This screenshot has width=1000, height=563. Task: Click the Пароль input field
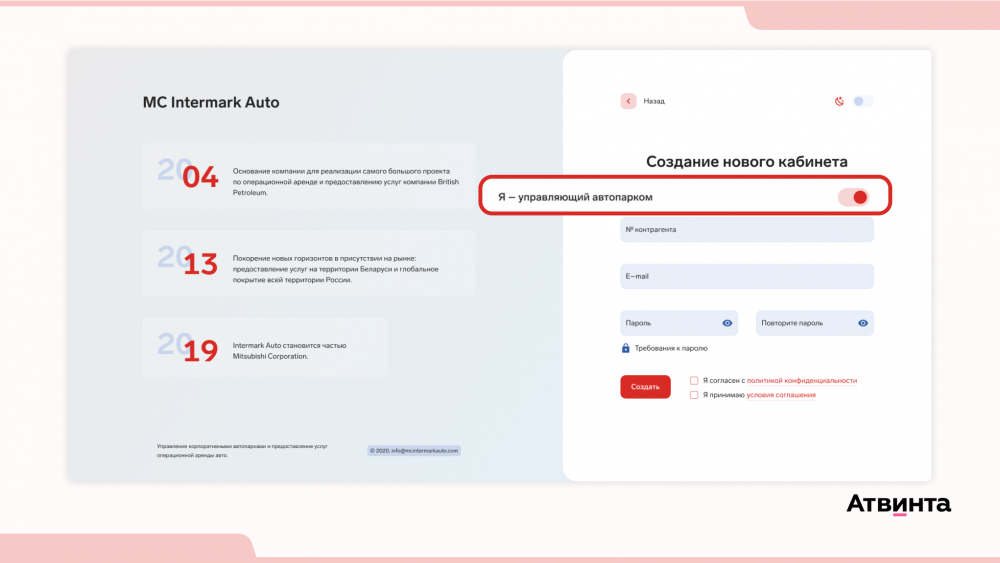click(679, 323)
